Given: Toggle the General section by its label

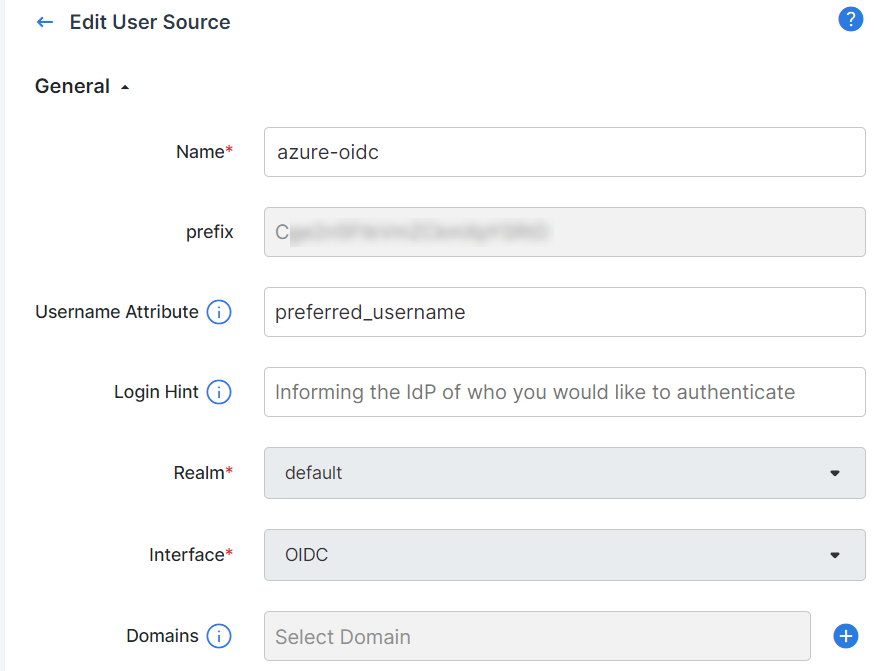Looking at the screenshot, I should tap(74, 86).
